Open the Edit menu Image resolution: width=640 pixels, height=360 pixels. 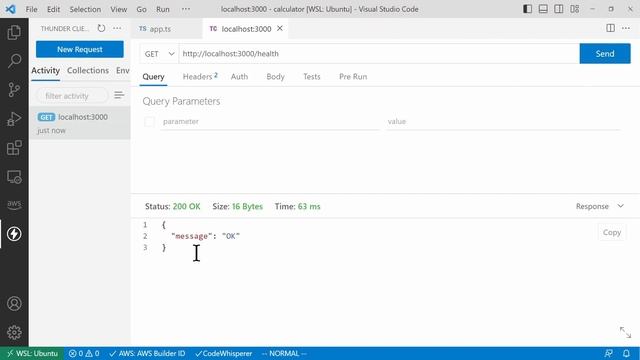[53, 9]
